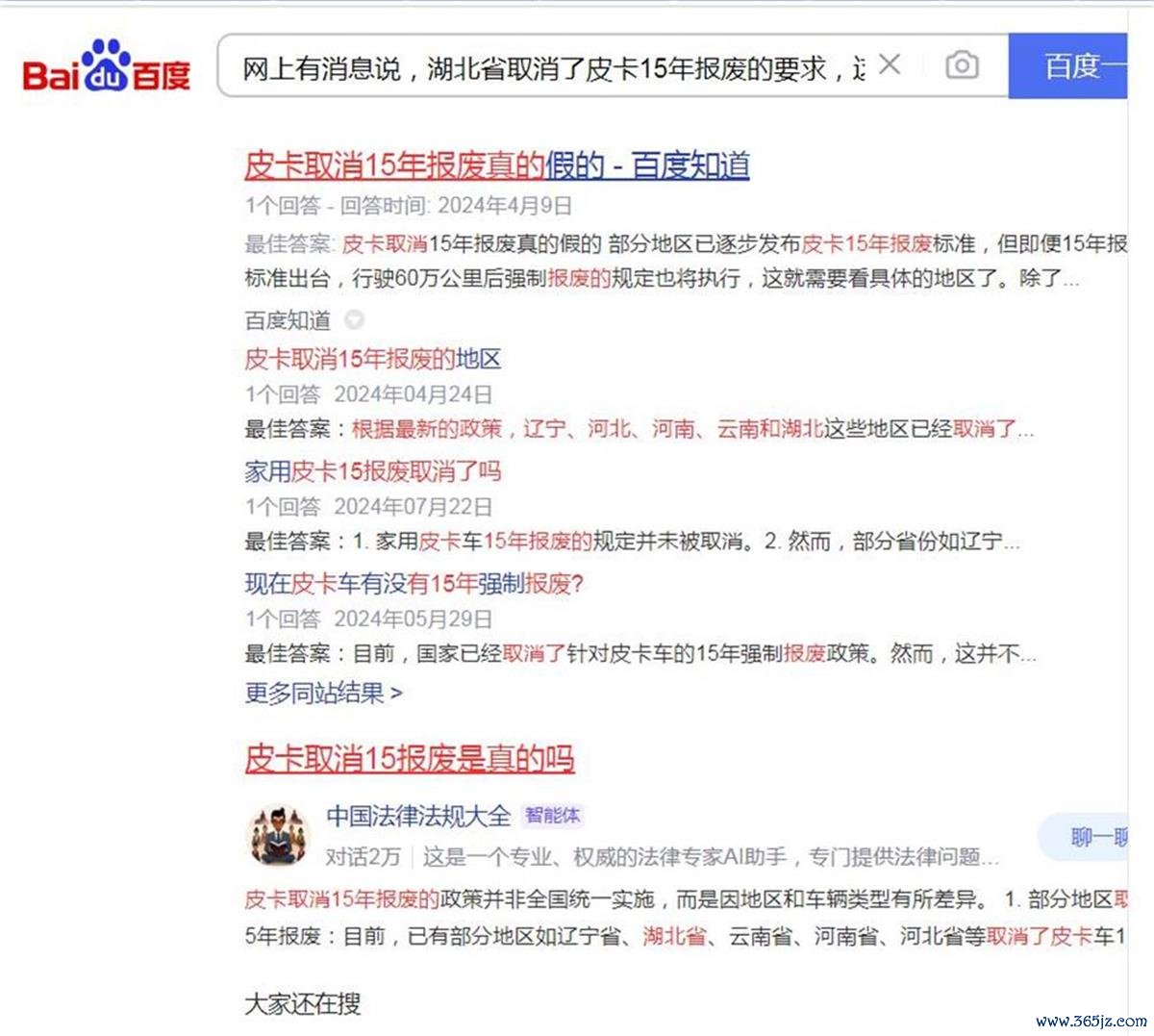Viewport: 1154px width, 1036px height.
Task: Click AI answer snippet about 皮卡取消15年报废政策
Action: click(x=686, y=918)
